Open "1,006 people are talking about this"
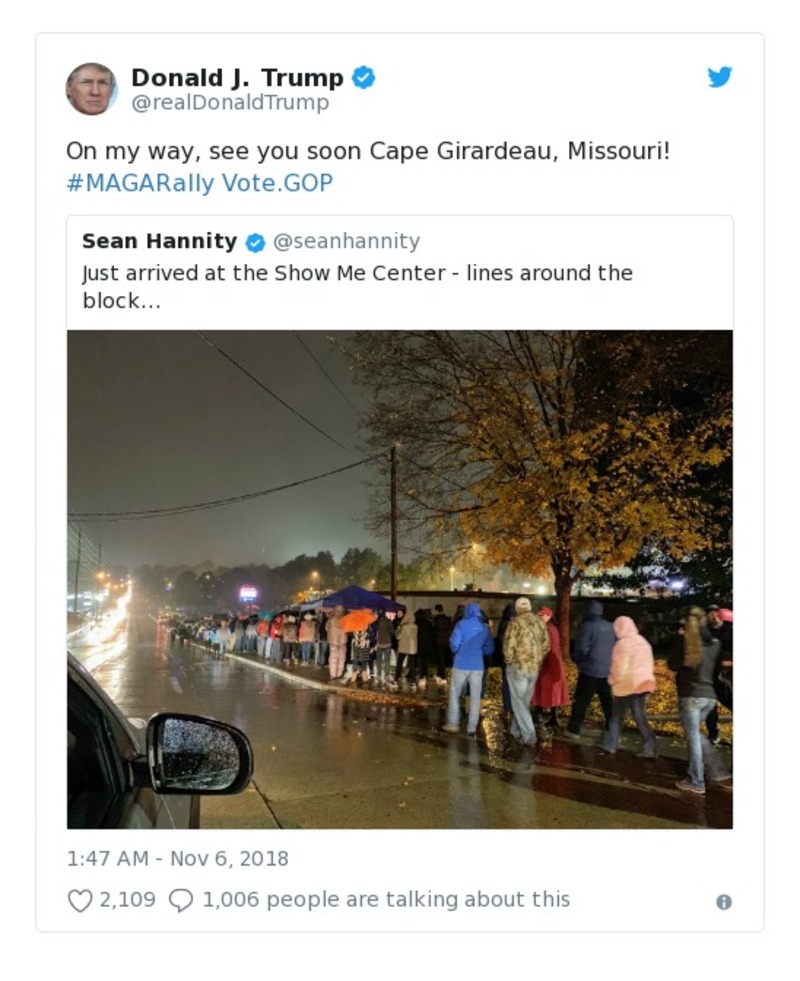 [386, 900]
